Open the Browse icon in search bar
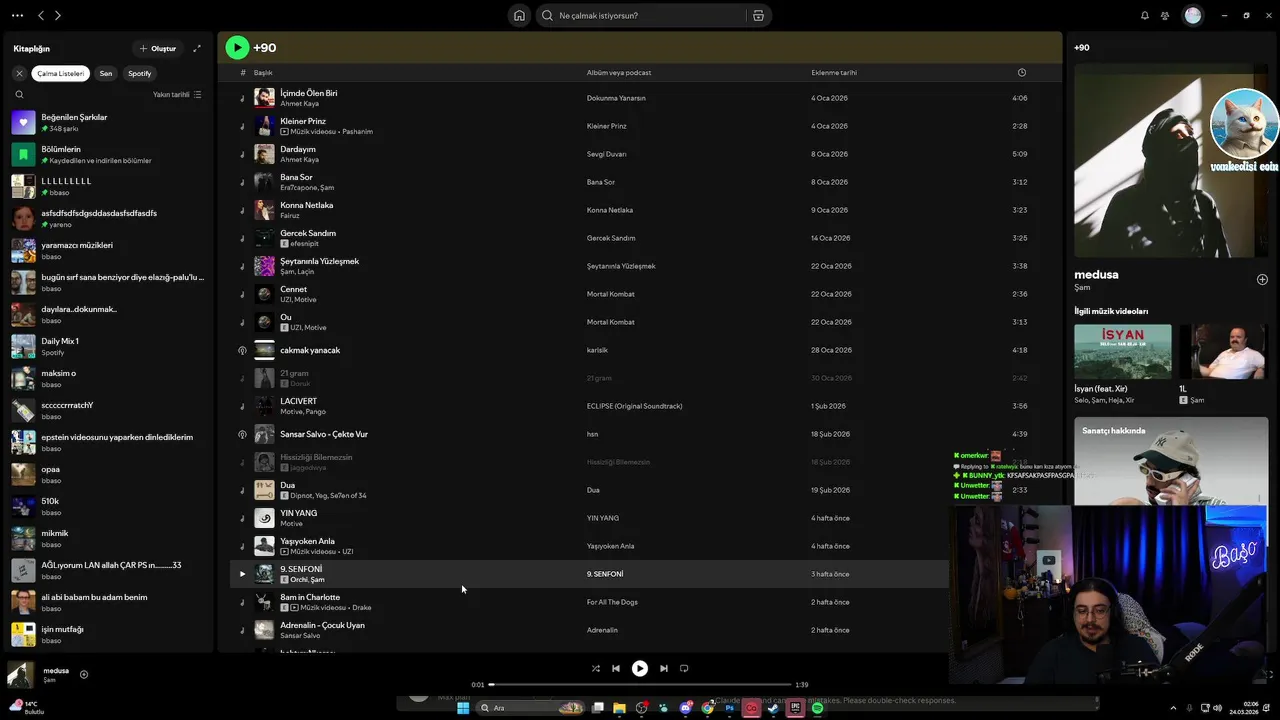Viewport: 1280px width, 720px height. point(758,16)
